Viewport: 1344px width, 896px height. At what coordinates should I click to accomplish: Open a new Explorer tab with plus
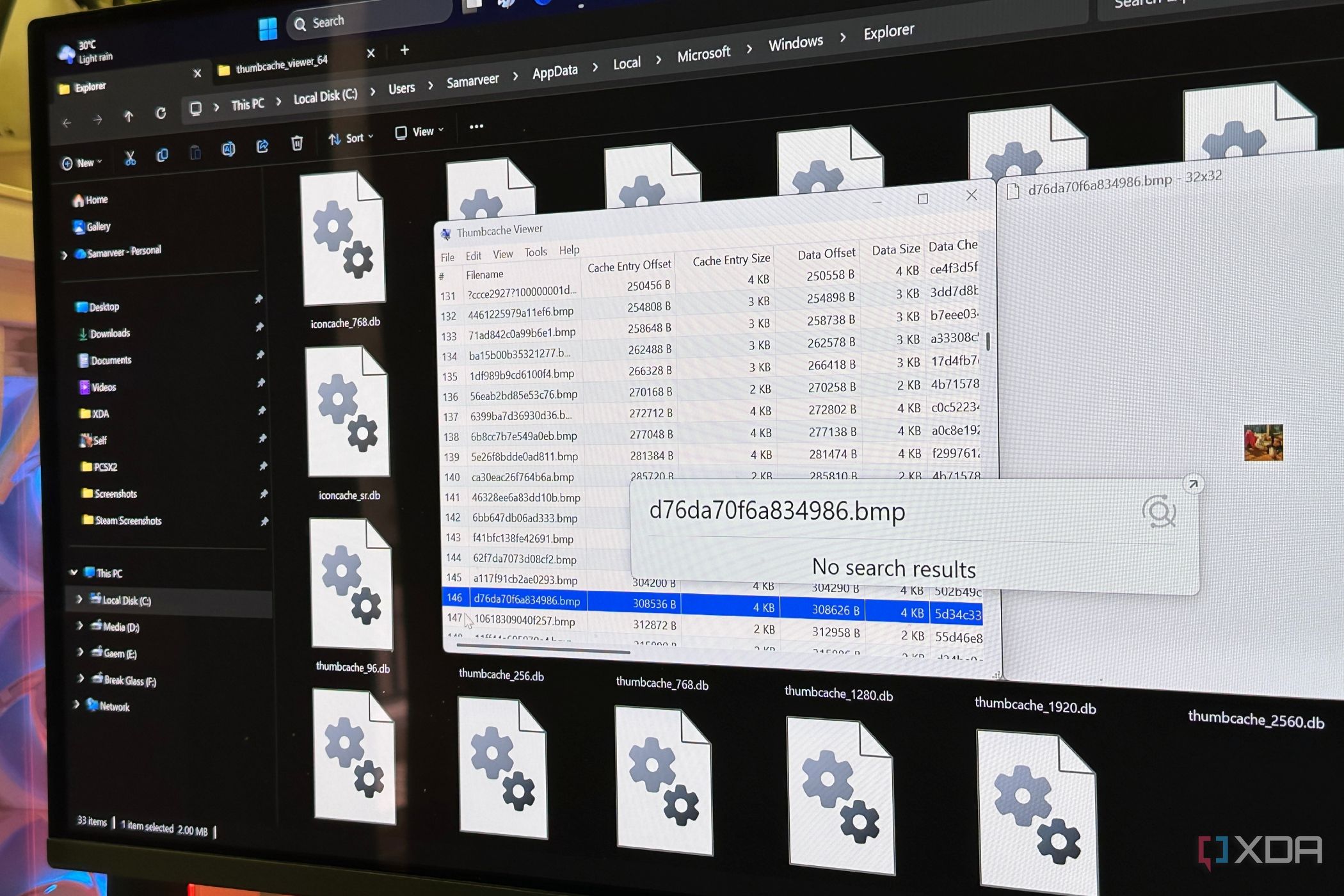[x=404, y=50]
